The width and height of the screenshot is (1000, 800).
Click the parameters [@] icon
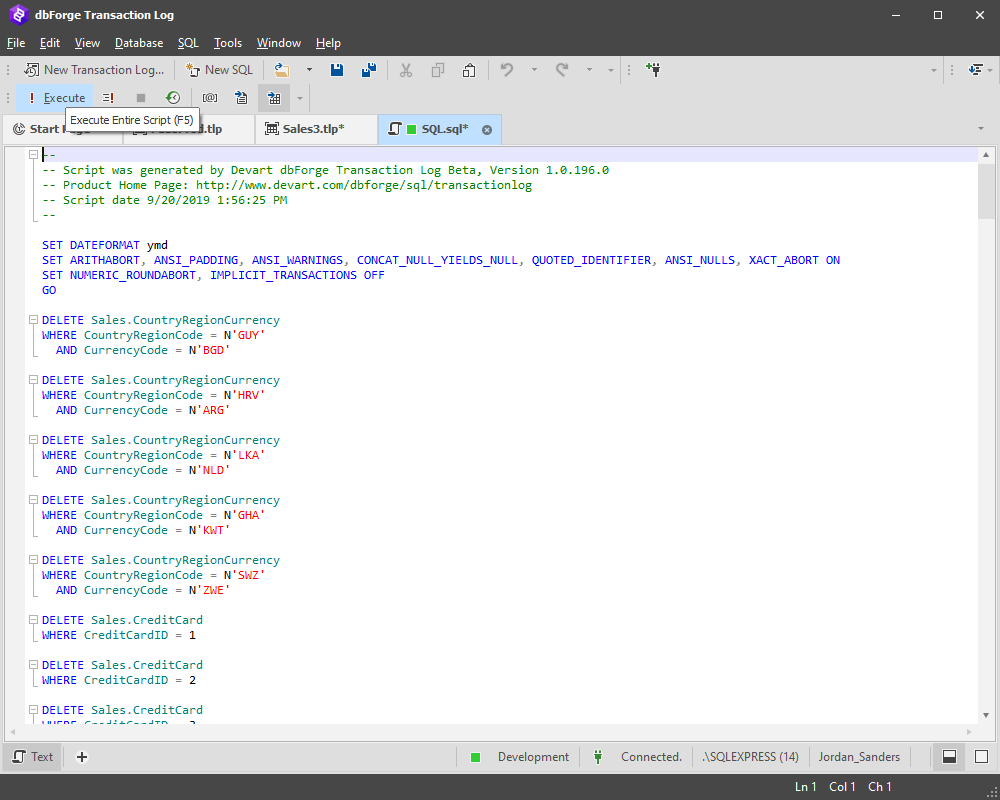210,98
